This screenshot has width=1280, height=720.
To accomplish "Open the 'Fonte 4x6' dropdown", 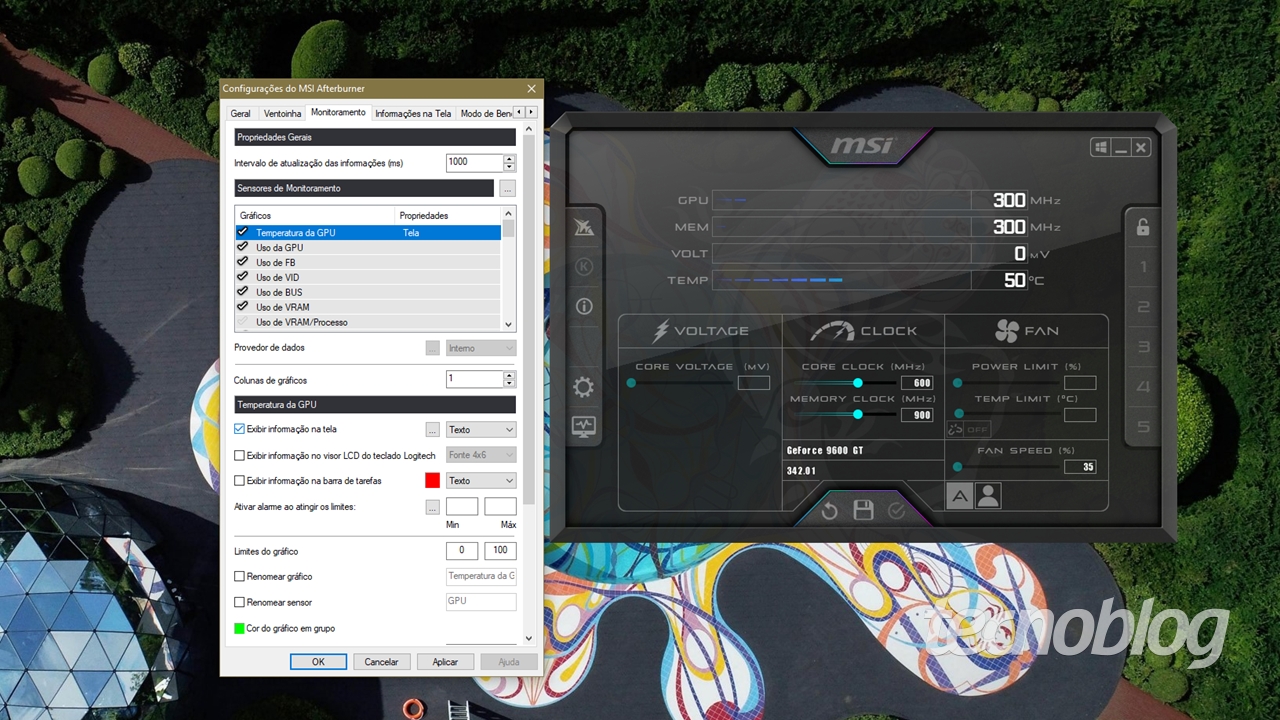I will click(481, 455).
